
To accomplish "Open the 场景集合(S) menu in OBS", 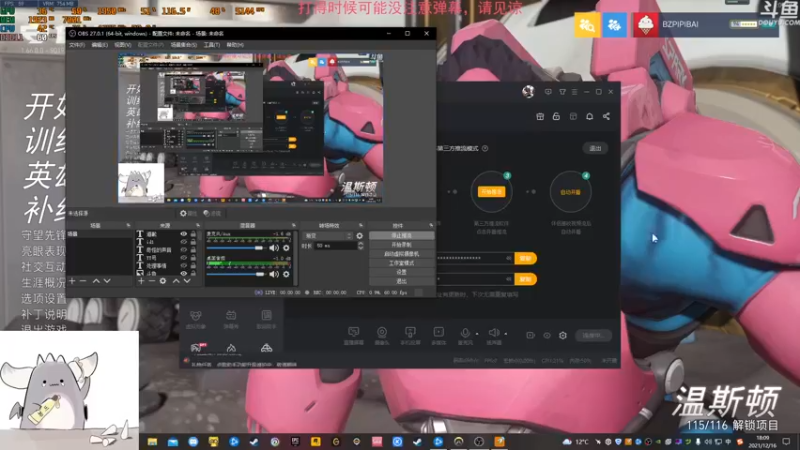I will tap(184, 45).
